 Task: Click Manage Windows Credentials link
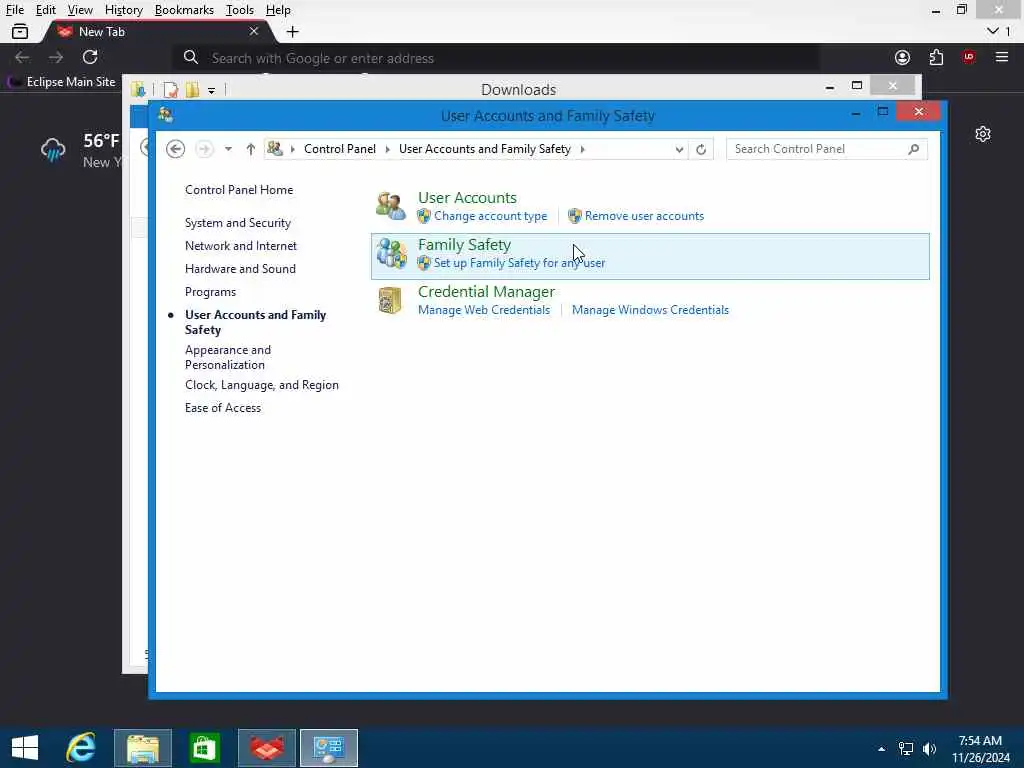pos(650,310)
